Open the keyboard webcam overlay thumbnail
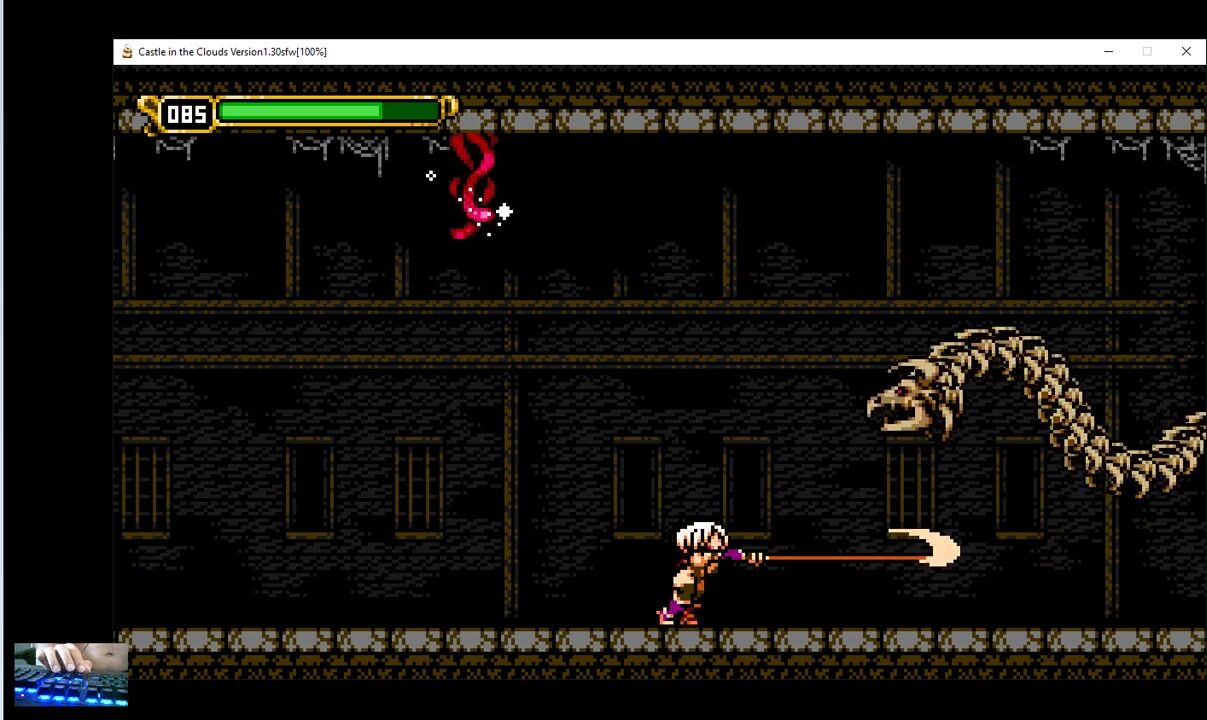 (71, 675)
